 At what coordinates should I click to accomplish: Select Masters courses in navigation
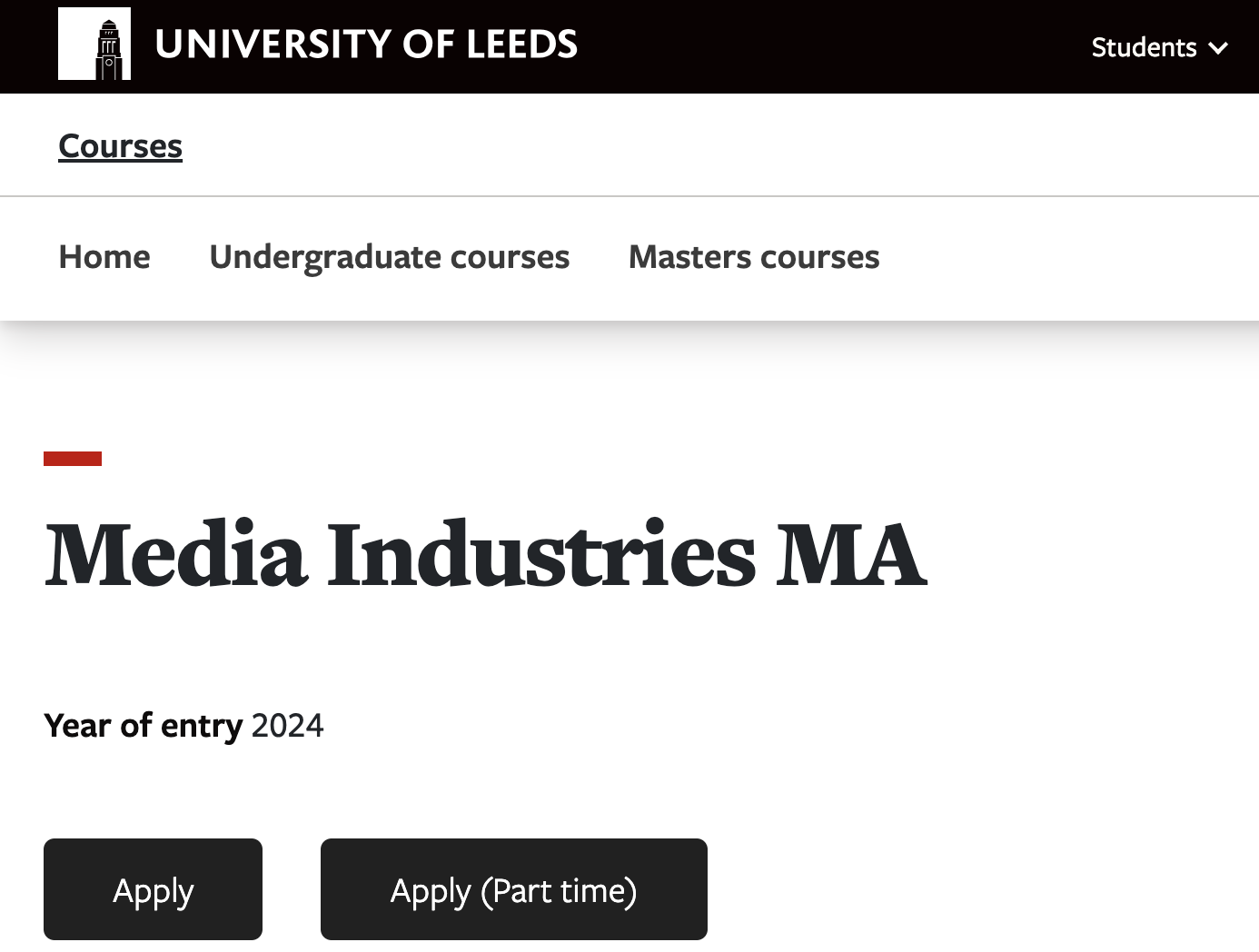click(x=754, y=257)
